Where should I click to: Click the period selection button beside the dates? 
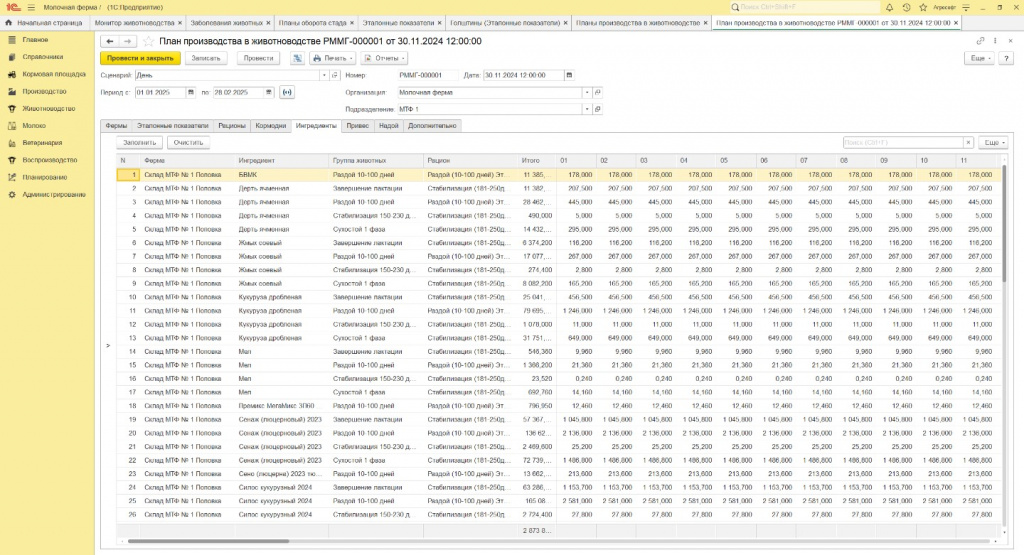(x=288, y=92)
